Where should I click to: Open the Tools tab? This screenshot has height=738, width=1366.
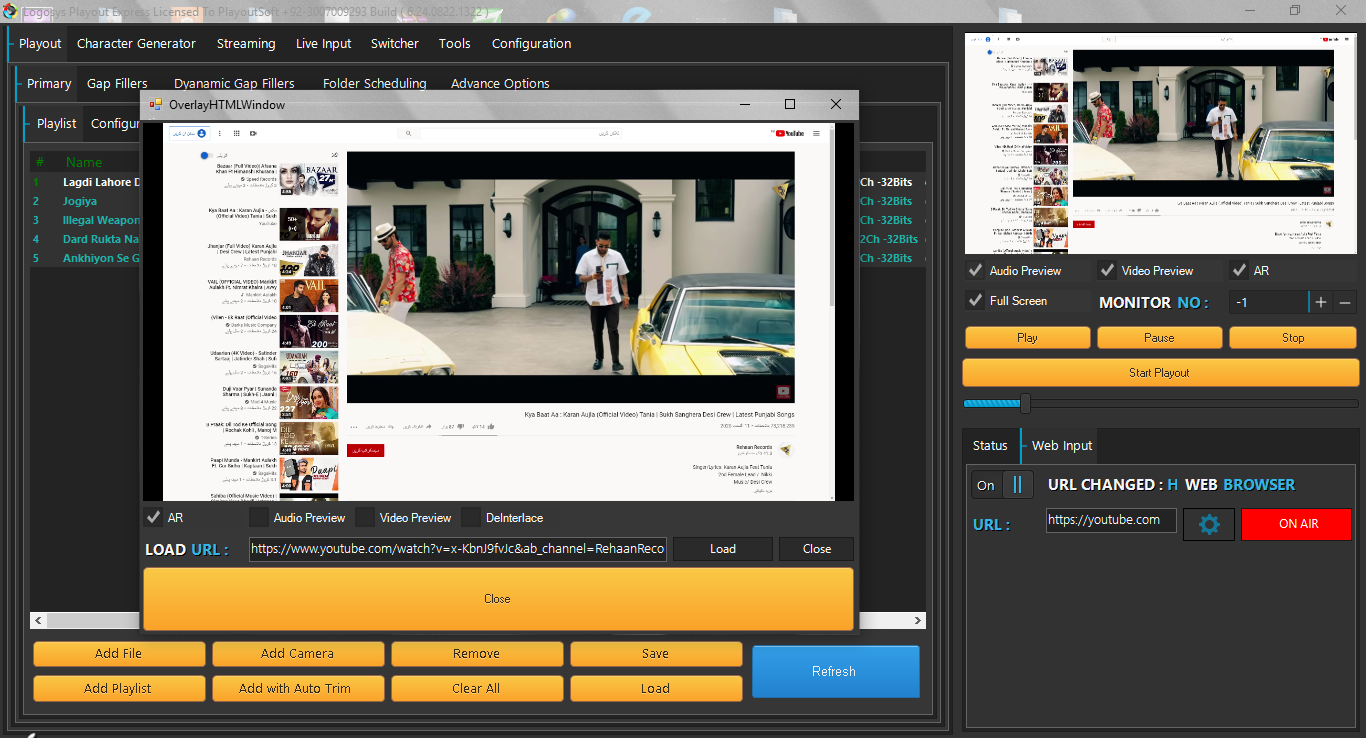tap(455, 43)
